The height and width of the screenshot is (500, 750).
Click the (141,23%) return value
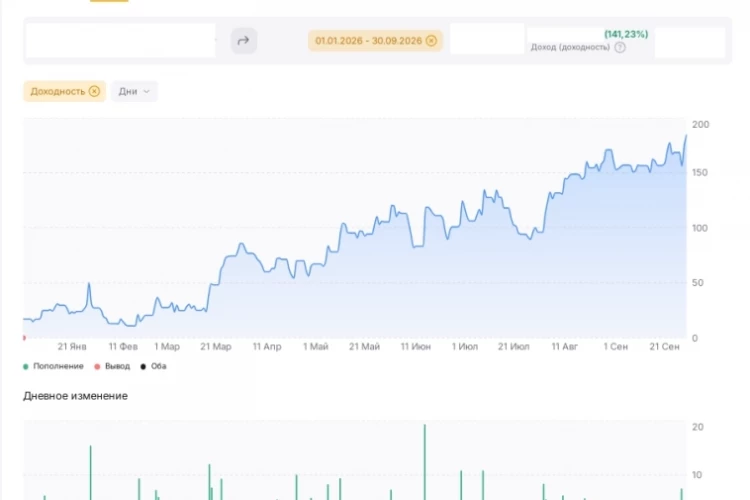(x=626, y=34)
